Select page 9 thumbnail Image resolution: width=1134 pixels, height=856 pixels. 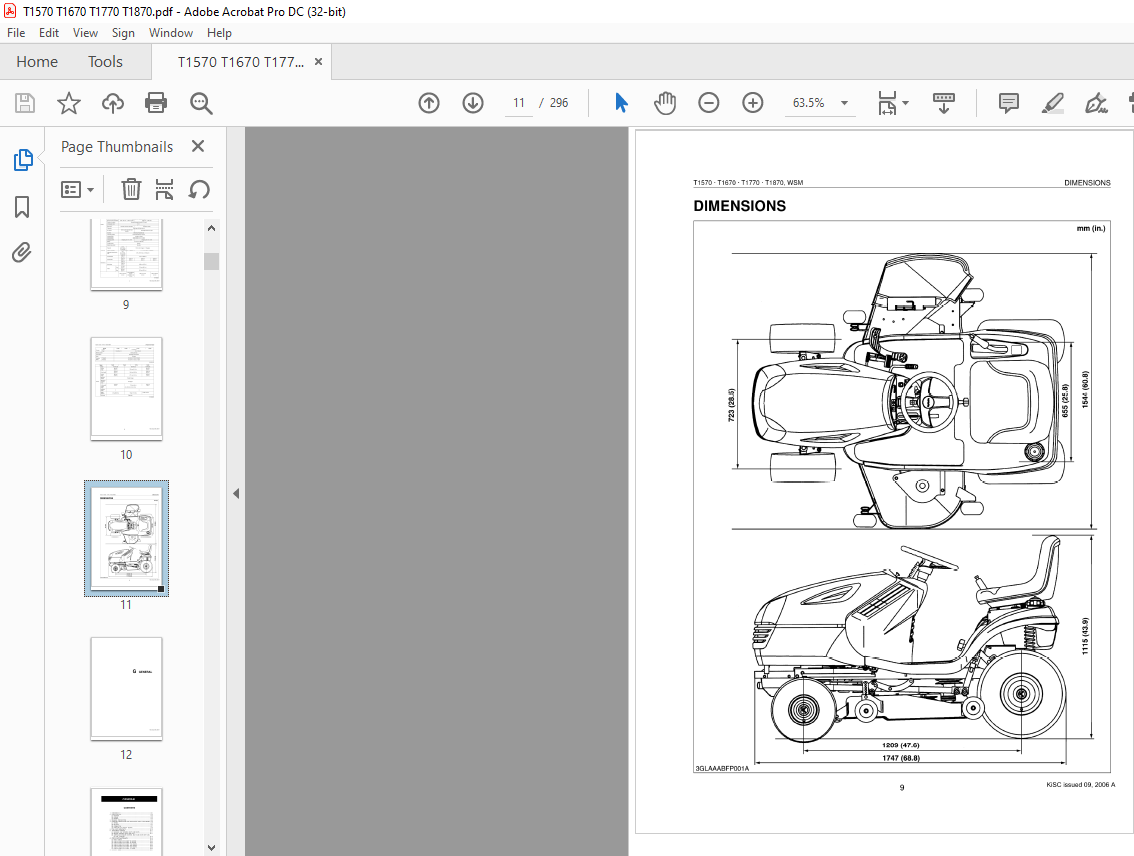point(127,254)
